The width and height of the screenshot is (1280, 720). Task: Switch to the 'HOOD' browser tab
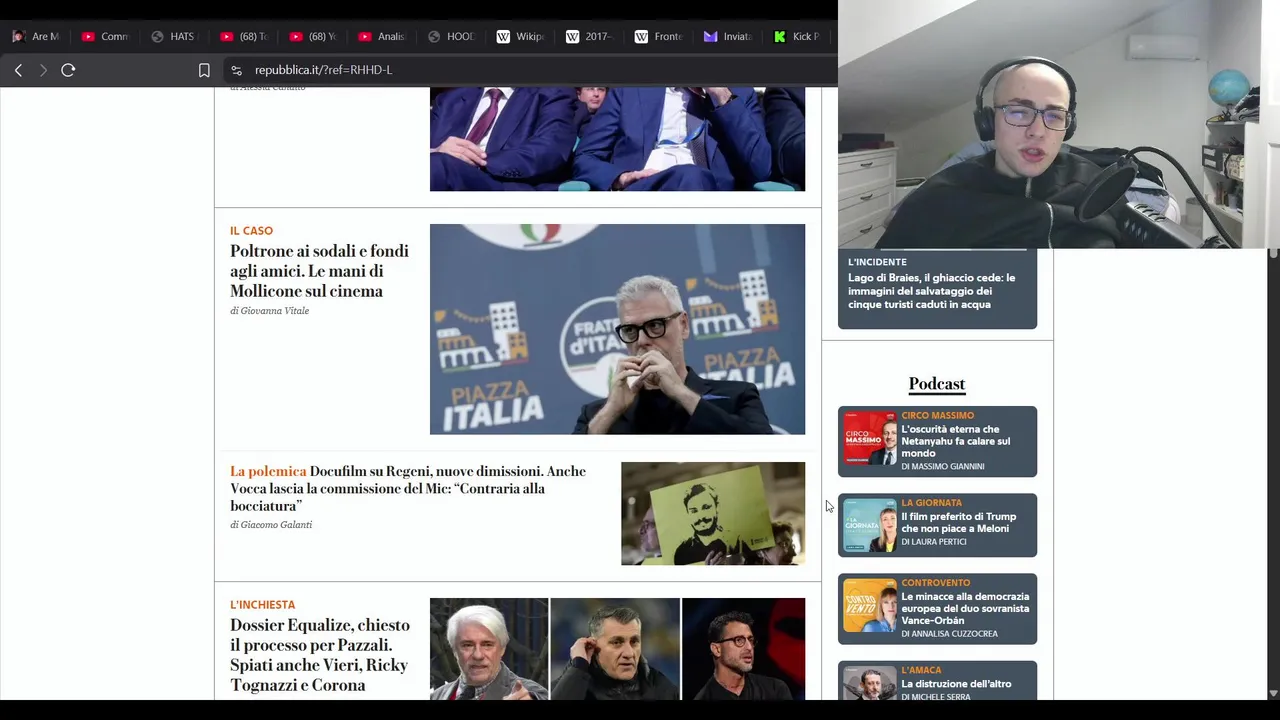coord(451,36)
